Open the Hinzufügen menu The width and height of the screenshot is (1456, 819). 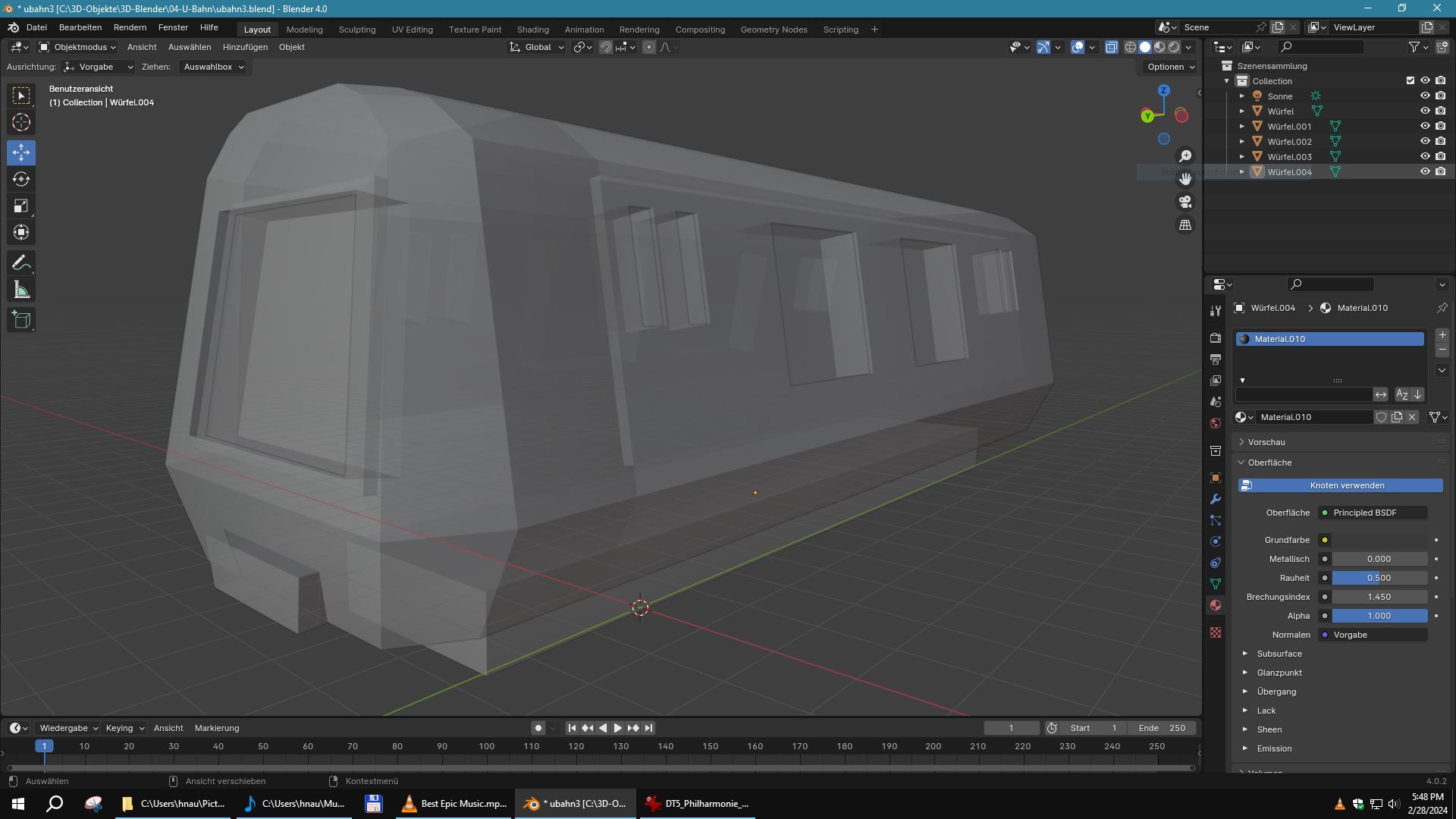(x=245, y=47)
